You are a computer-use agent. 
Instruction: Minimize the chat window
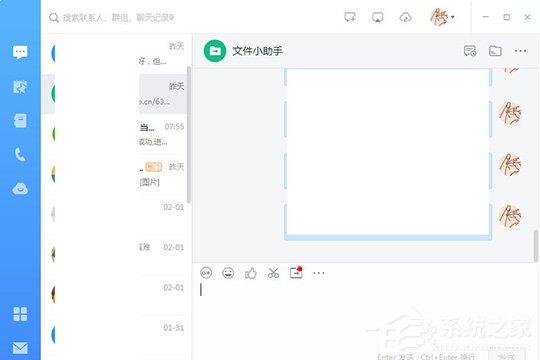(x=486, y=17)
